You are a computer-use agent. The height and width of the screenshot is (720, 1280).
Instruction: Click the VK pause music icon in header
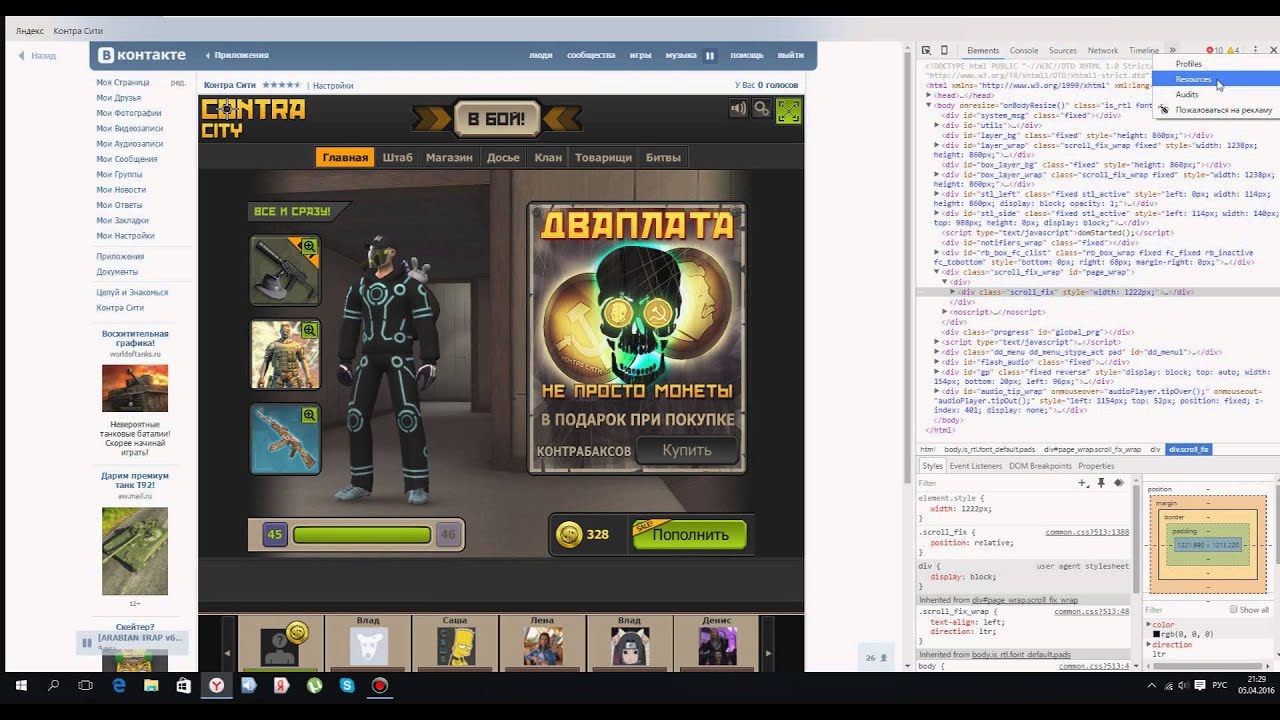[x=710, y=55]
